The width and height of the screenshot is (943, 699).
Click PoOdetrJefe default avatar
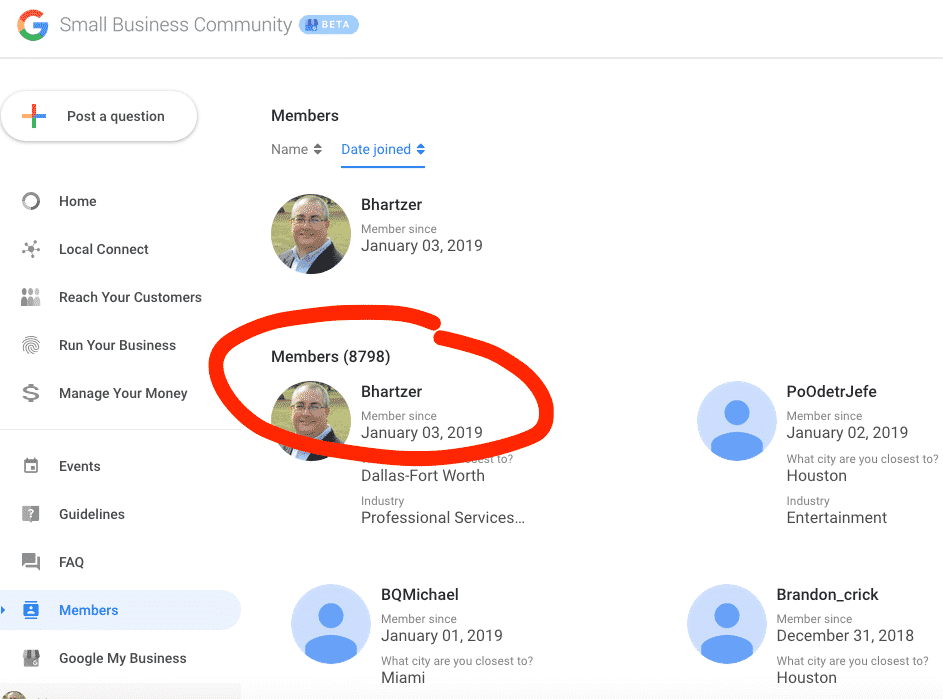(x=737, y=420)
